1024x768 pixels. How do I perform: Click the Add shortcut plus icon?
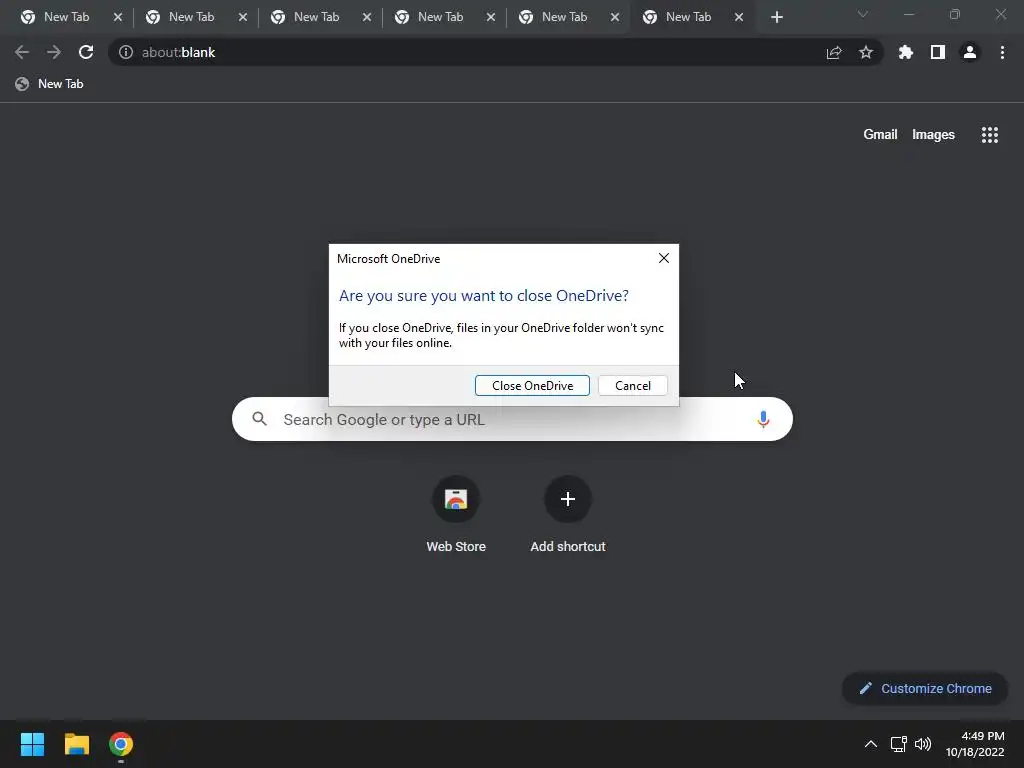[568, 500]
